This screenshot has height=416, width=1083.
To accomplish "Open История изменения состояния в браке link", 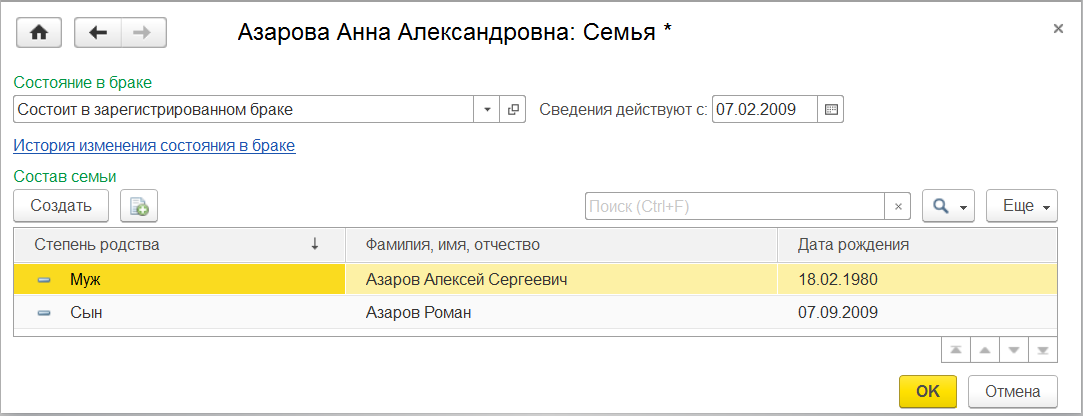I will (154, 146).
